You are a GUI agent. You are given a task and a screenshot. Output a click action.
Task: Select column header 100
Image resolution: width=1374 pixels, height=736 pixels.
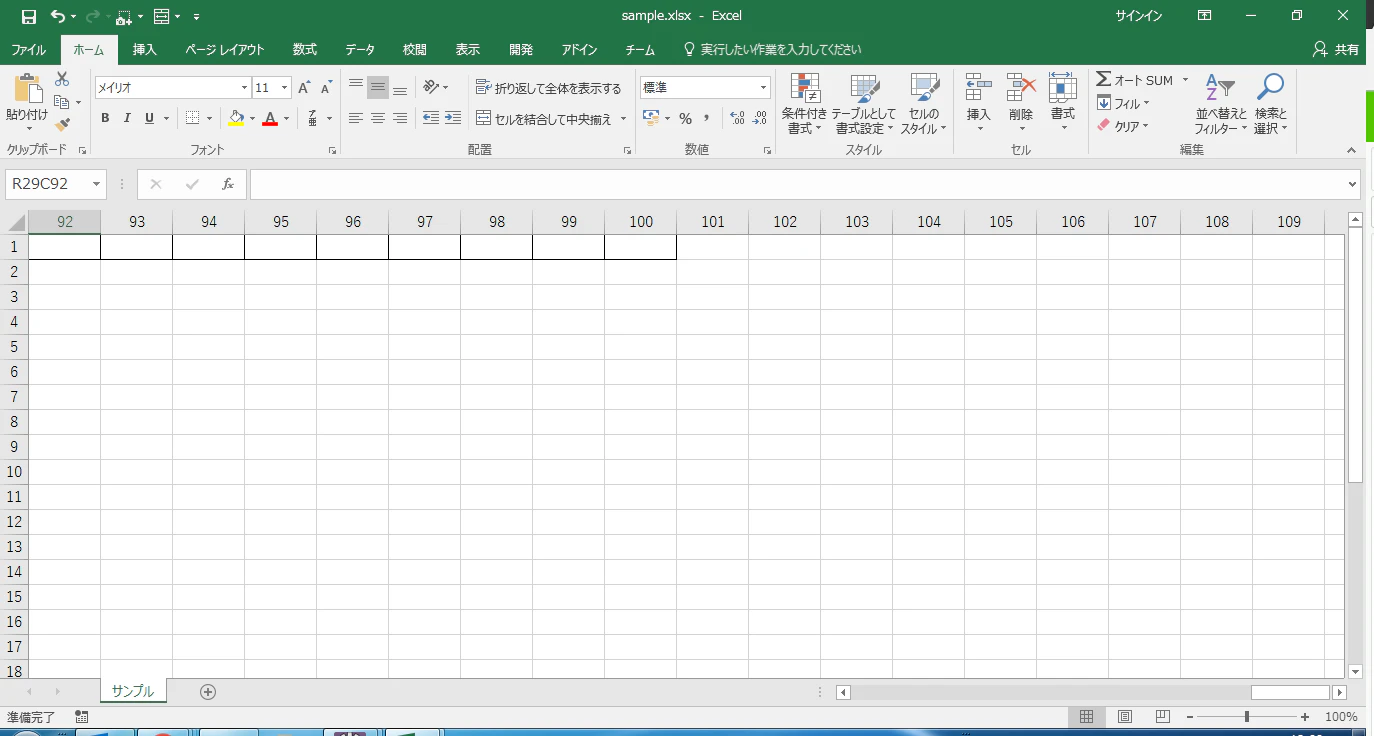(641, 222)
